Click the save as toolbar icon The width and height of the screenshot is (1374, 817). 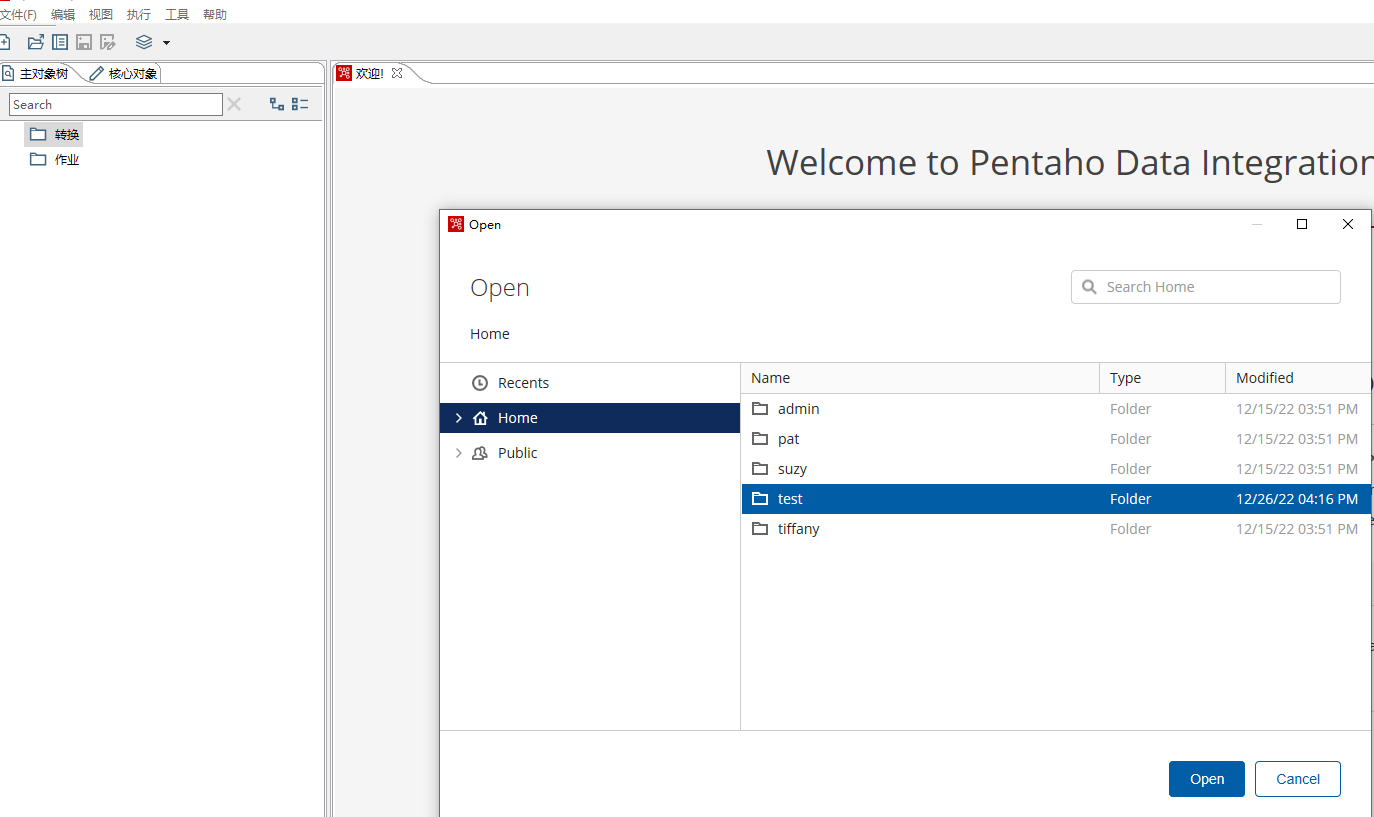(x=108, y=42)
